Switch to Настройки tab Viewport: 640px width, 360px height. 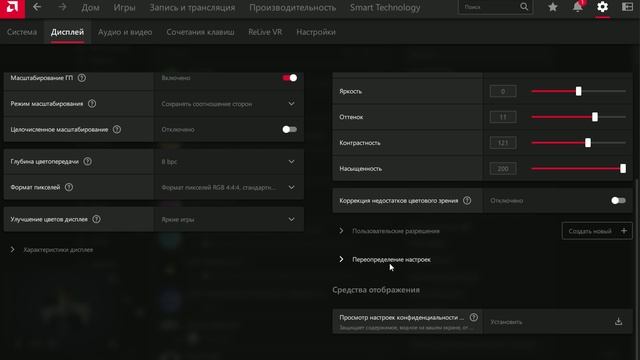(x=316, y=32)
